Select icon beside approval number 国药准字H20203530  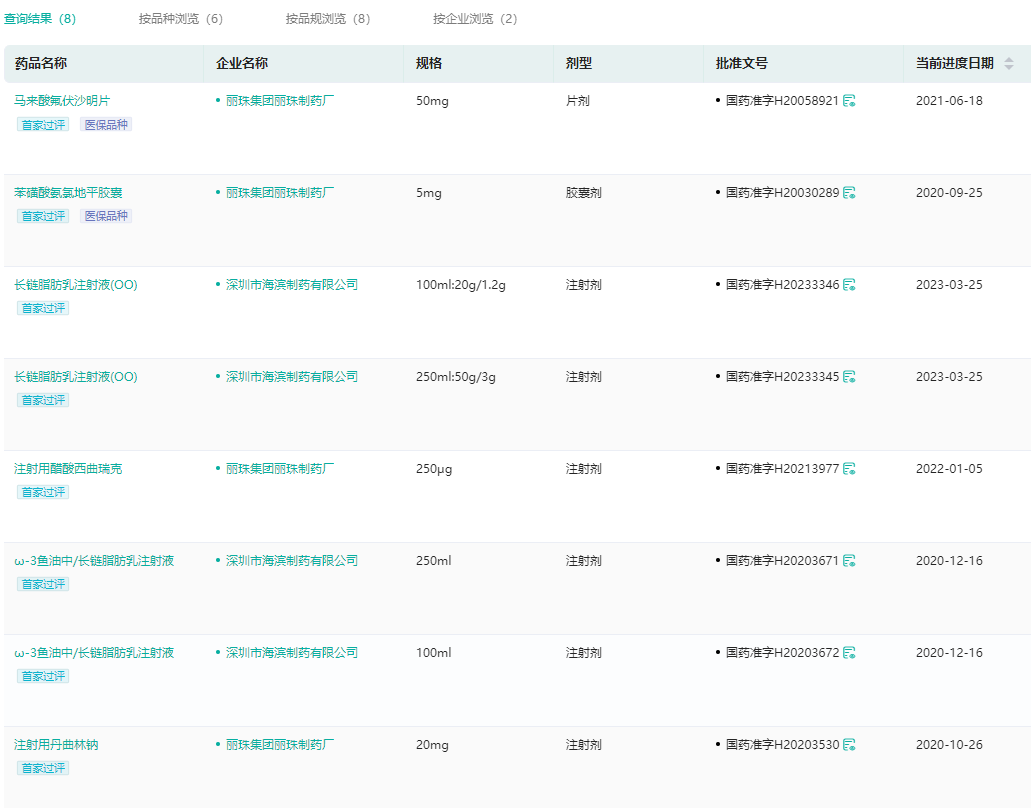coord(849,745)
